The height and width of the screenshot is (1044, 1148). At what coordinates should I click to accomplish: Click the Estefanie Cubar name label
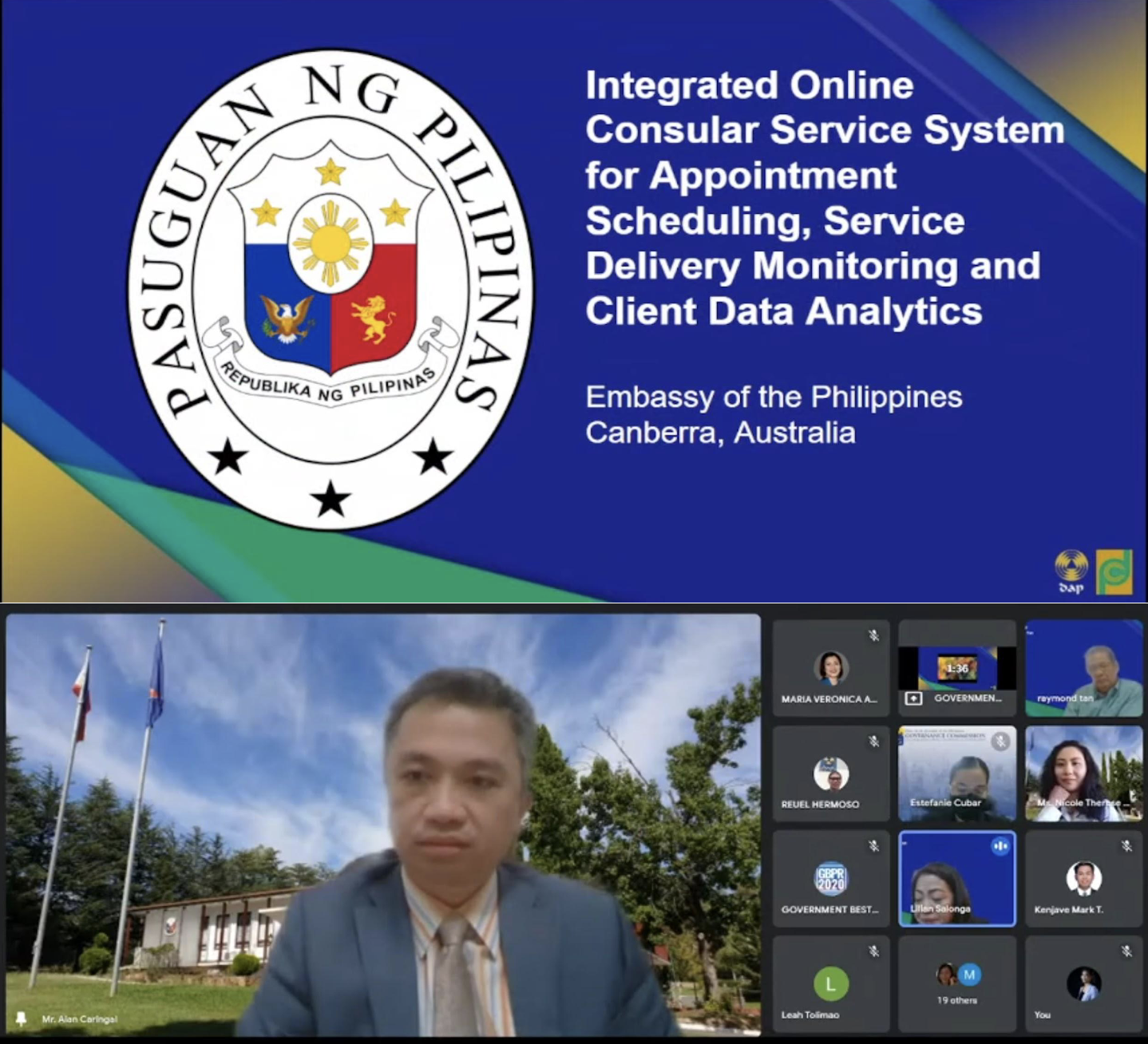(945, 803)
